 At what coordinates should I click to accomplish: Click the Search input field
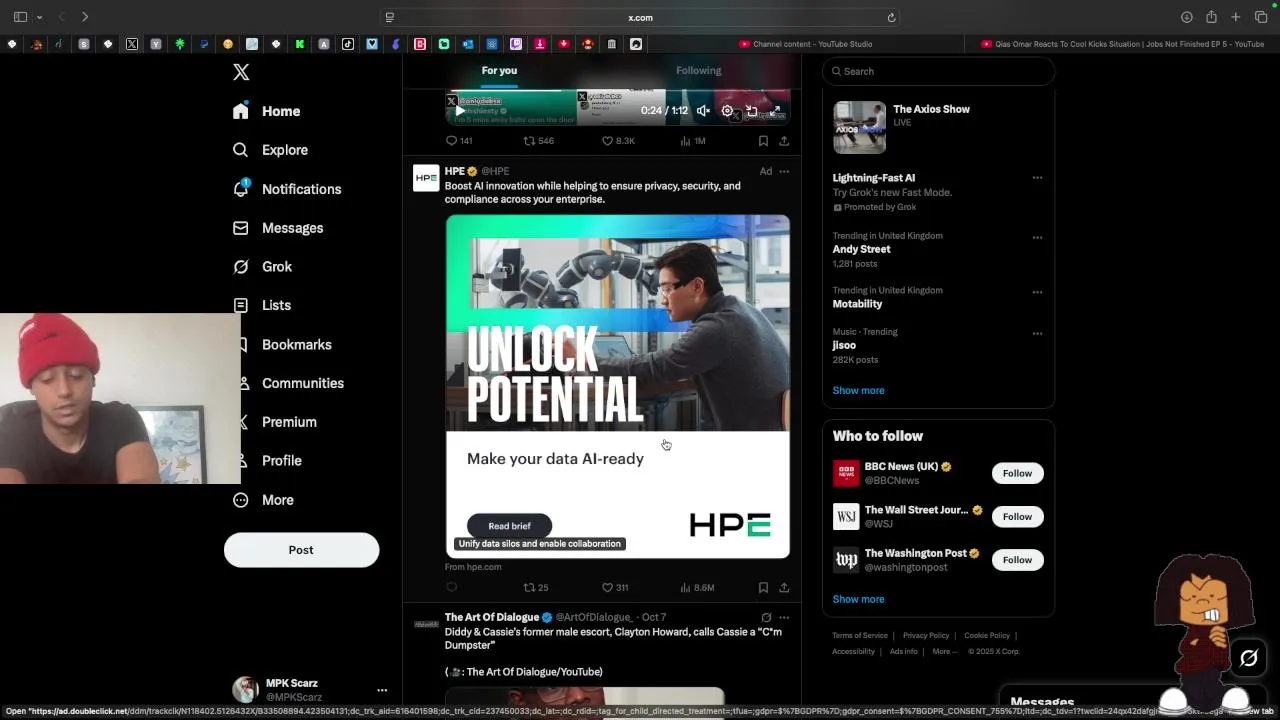coord(938,71)
